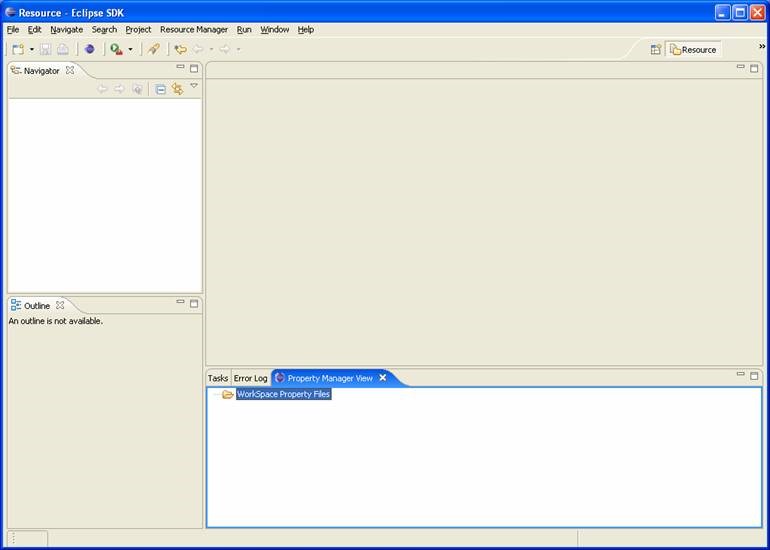Click the Eclipse logo in title bar
770x550 pixels.
(x=10, y=12)
